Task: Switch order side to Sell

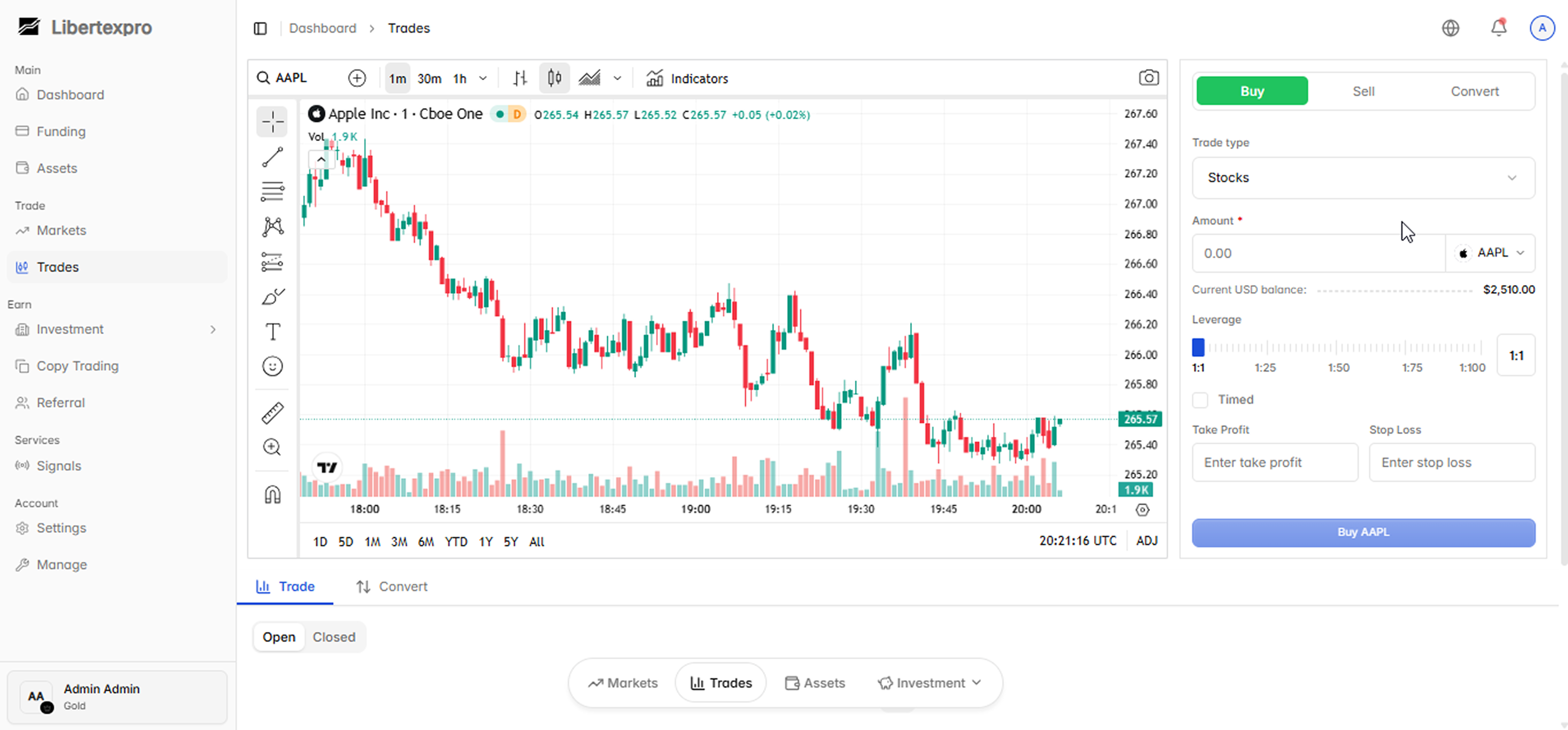Action: (x=1363, y=91)
